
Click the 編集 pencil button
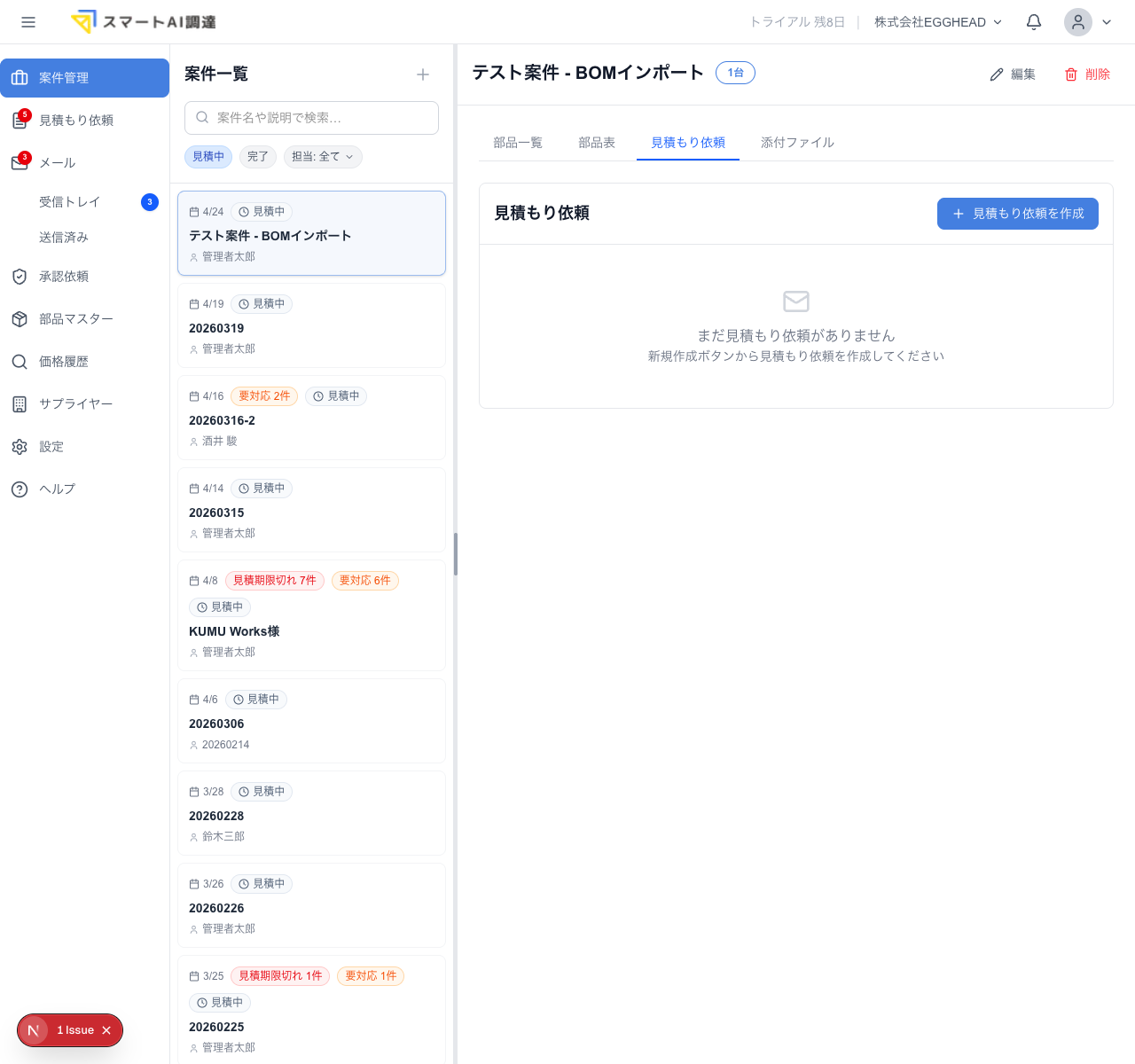click(1013, 74)
